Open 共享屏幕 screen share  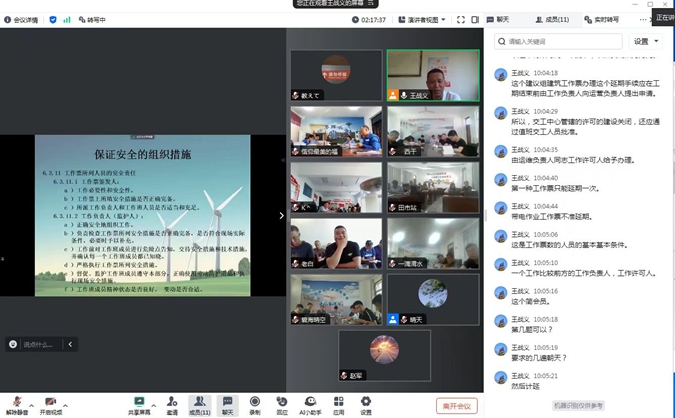[x=139, y=402]
